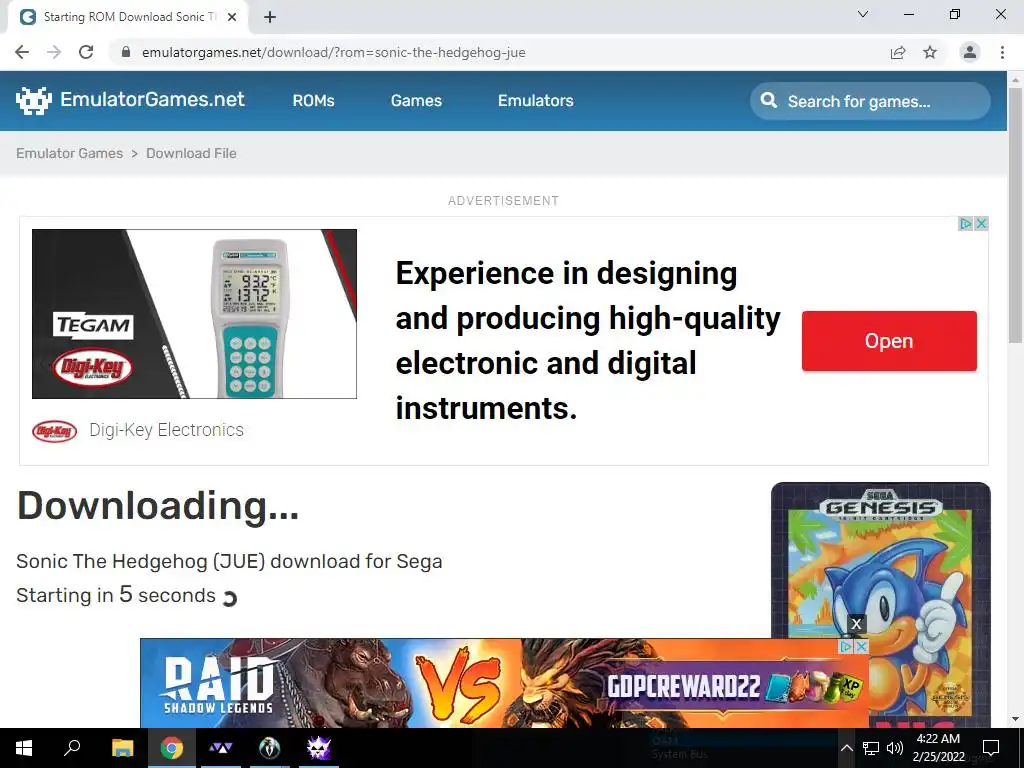
Task: Click the ad headline about electronic instruments
Action: [x=588, y=340]
